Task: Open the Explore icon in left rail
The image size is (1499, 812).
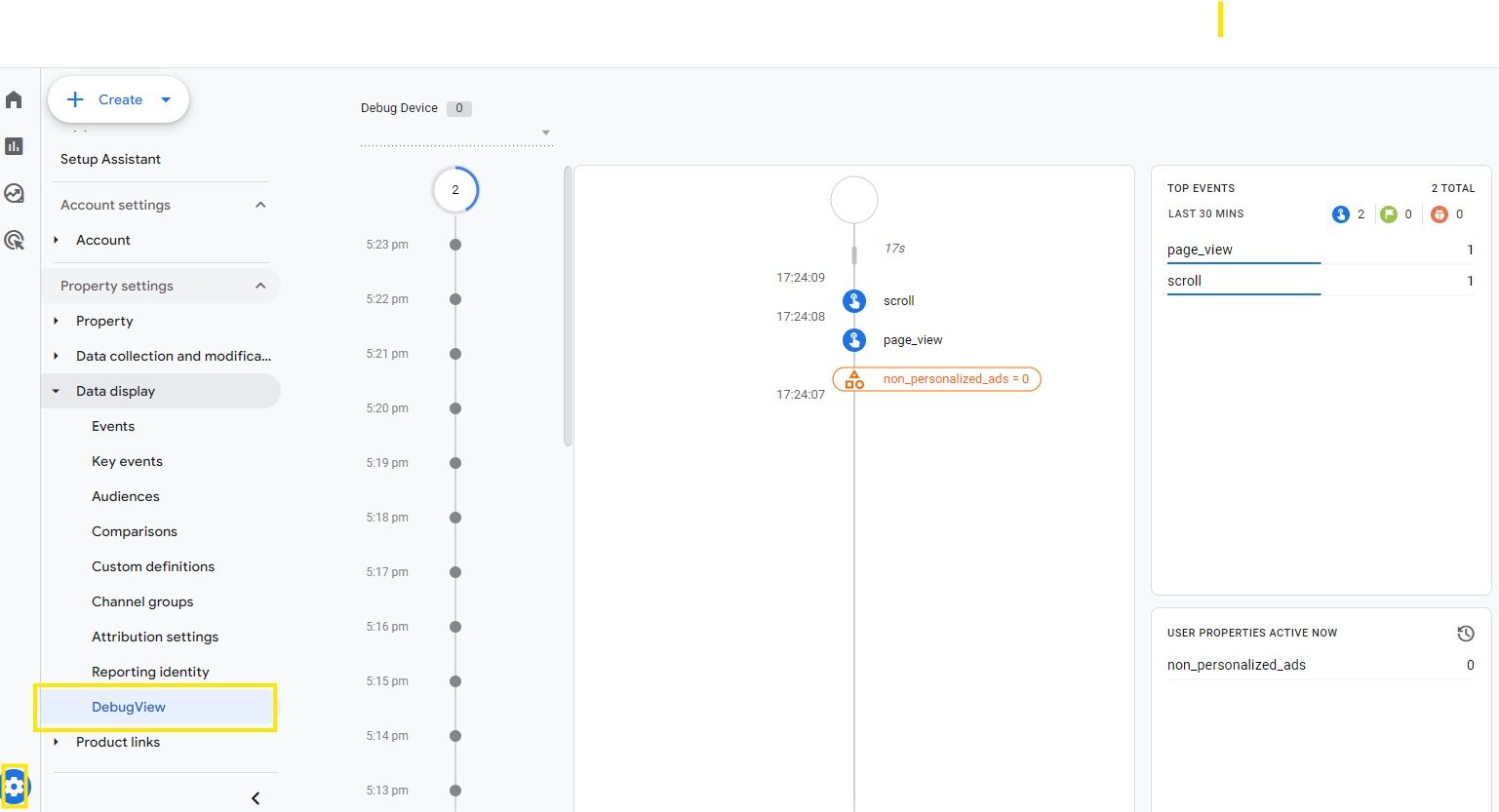Action: (x=14, y=193)
